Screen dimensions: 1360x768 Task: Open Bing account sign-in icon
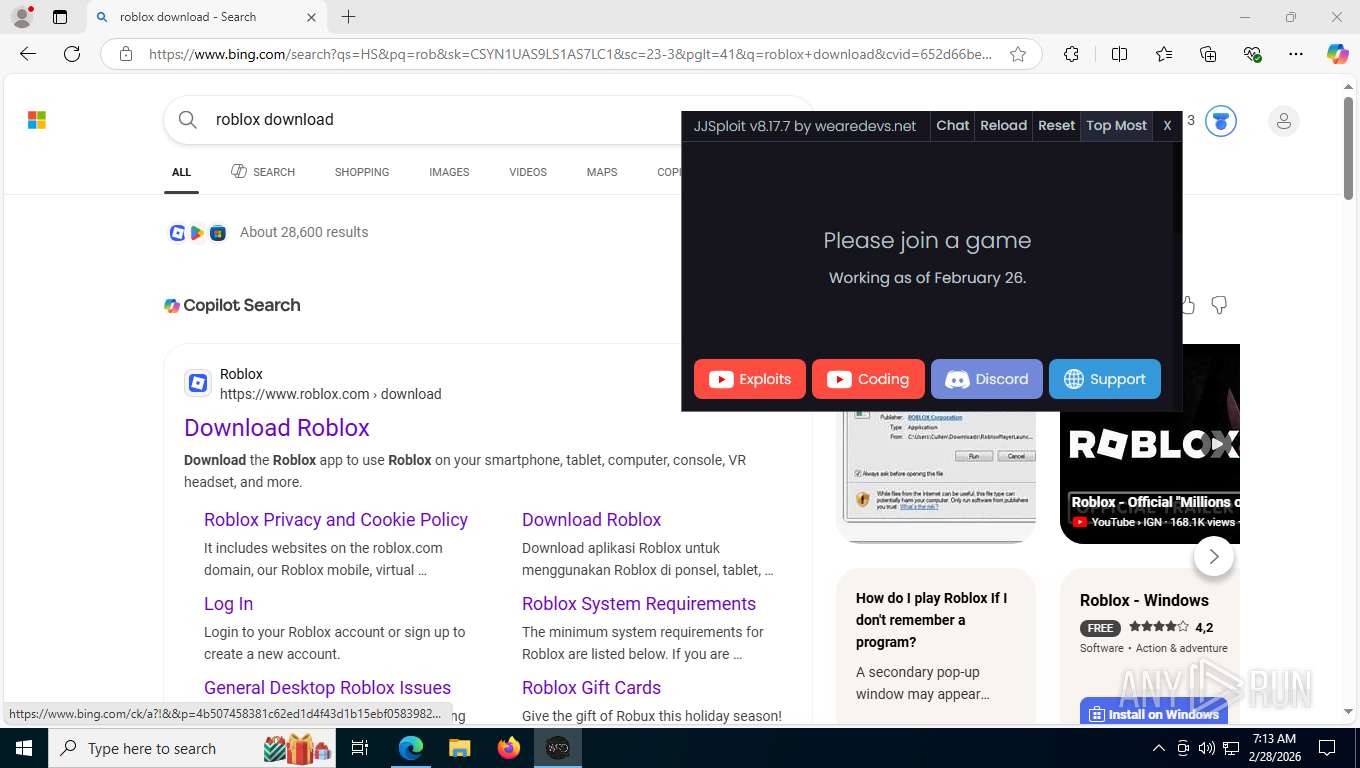[1283, 121]
